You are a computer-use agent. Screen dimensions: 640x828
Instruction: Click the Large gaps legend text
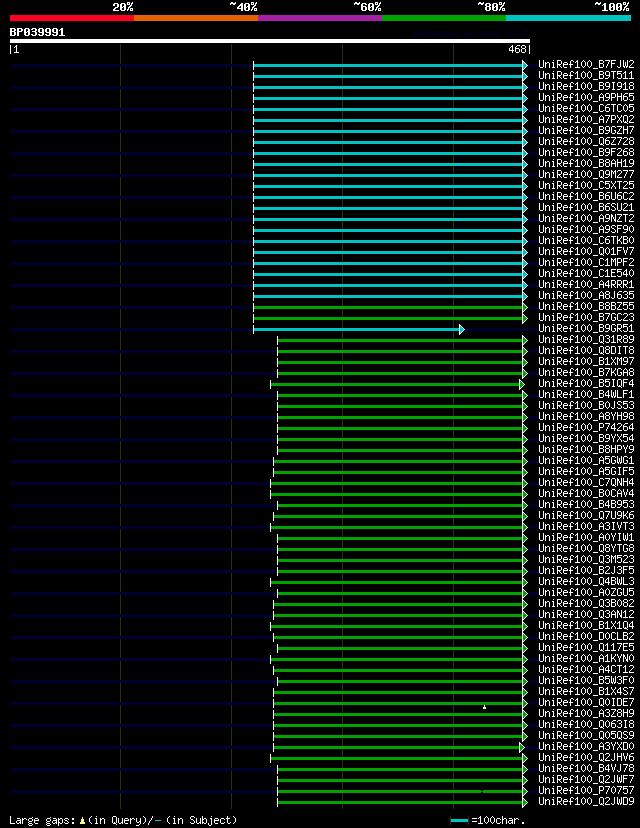tap(123, 820)
